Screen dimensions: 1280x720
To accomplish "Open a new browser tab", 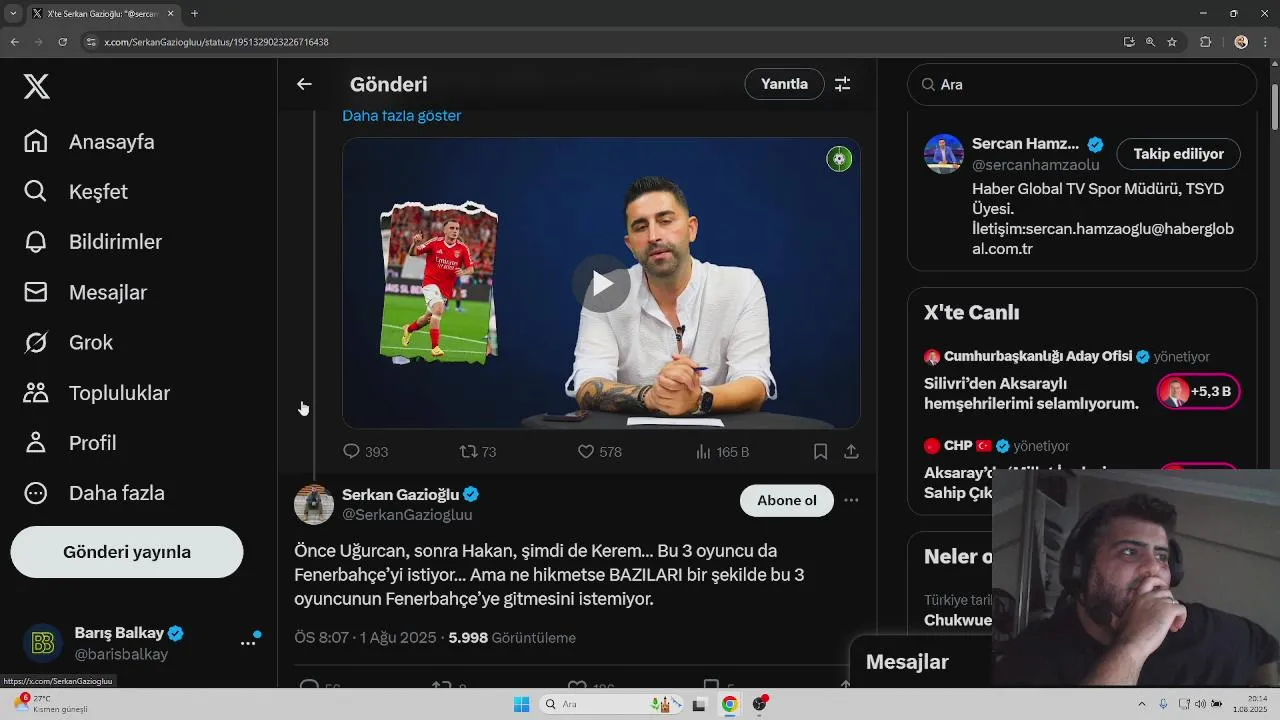I will coord(194,14).
